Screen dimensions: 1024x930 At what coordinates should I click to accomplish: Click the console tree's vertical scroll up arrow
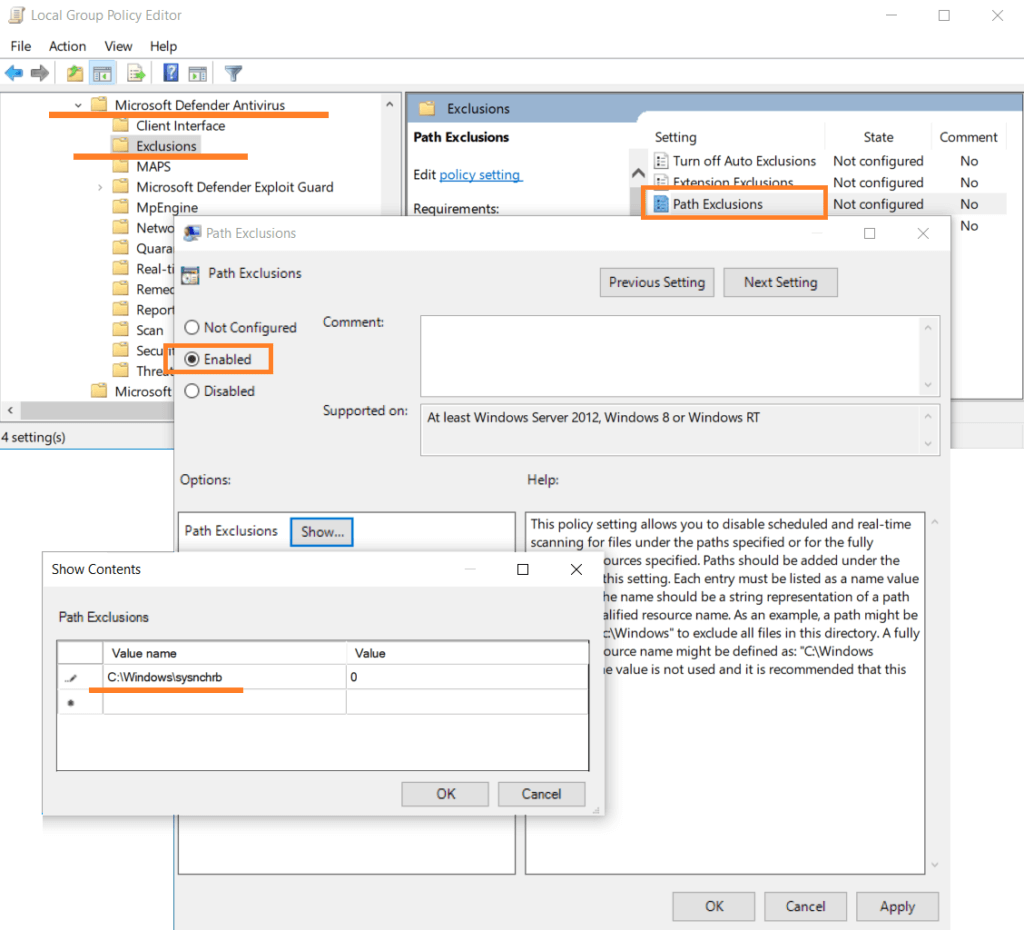(x=390, y=104)
